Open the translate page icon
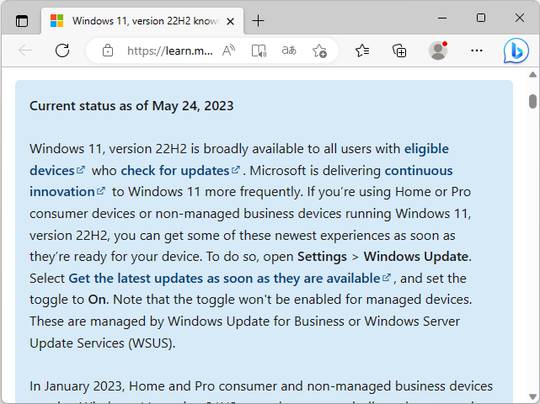540x404 pixels. click(289, 51)
